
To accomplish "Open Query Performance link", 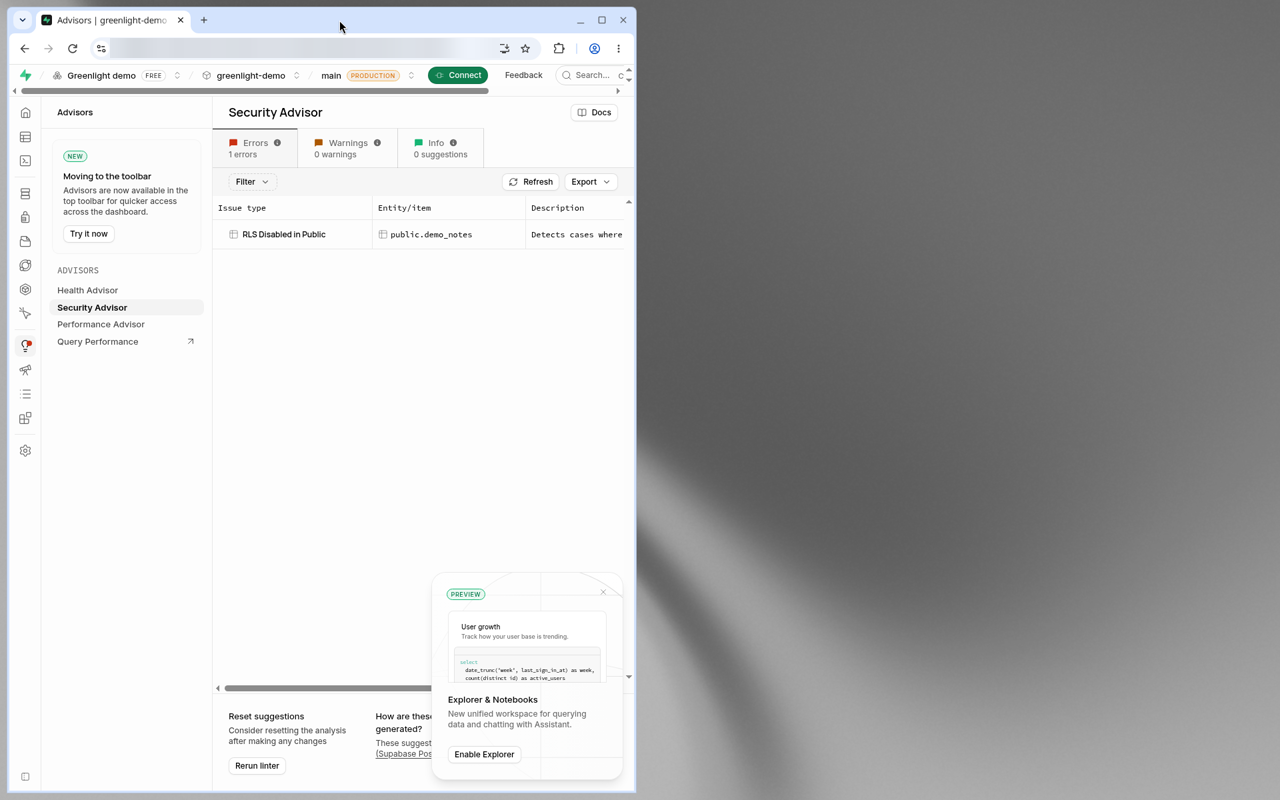I will [126, 342].
